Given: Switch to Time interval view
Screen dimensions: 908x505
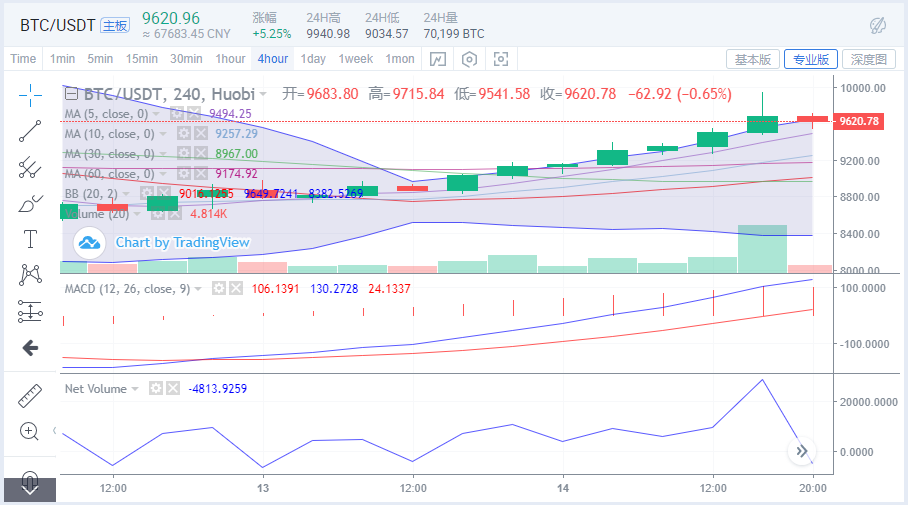Looking at the screenshot, I should pos(23,59).
